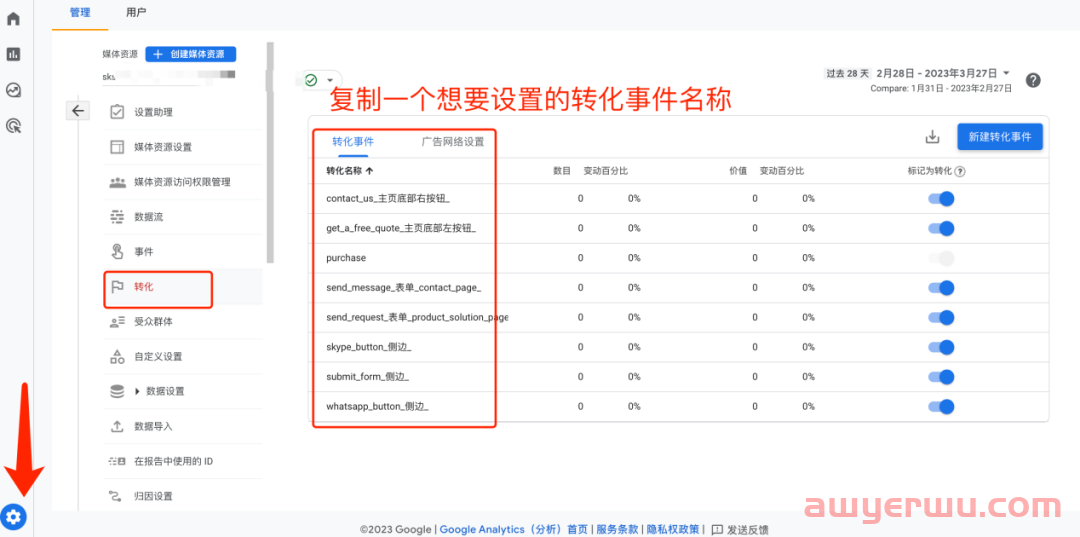Click the 创建媒体资源 button
This screenshot has height=537, width=1080.
pos(190,54)
